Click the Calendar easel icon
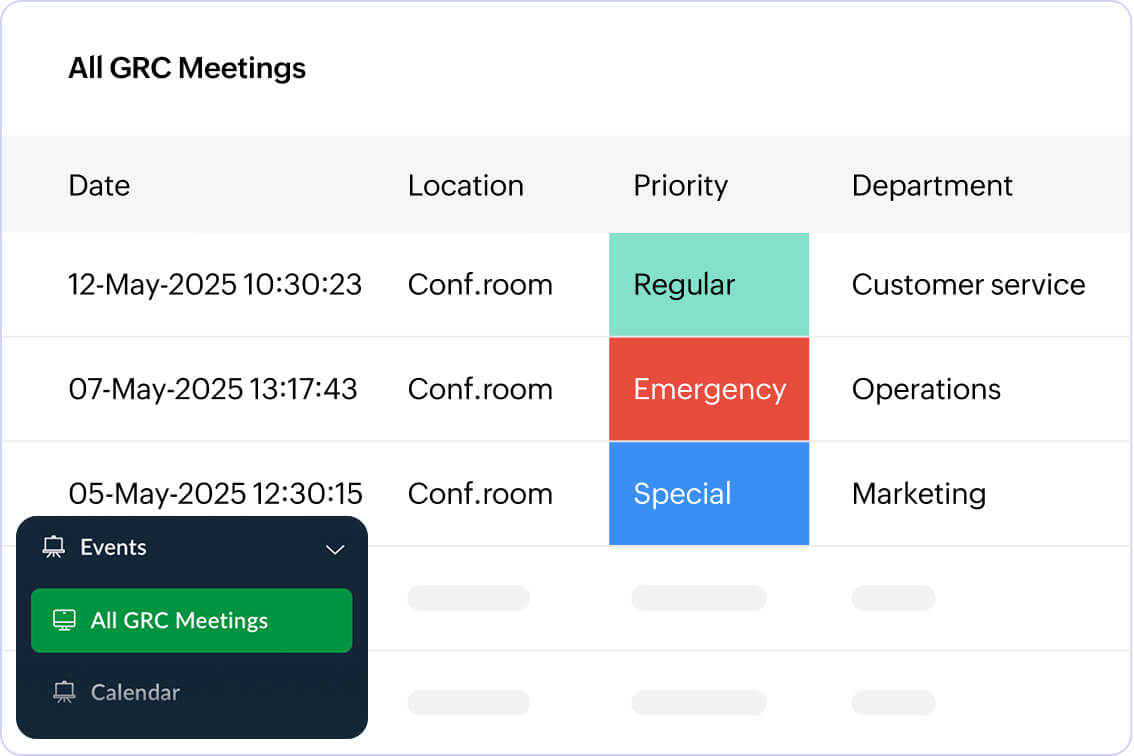The height and width of the screenshot is (756, 1134). (x=64, y=692)
